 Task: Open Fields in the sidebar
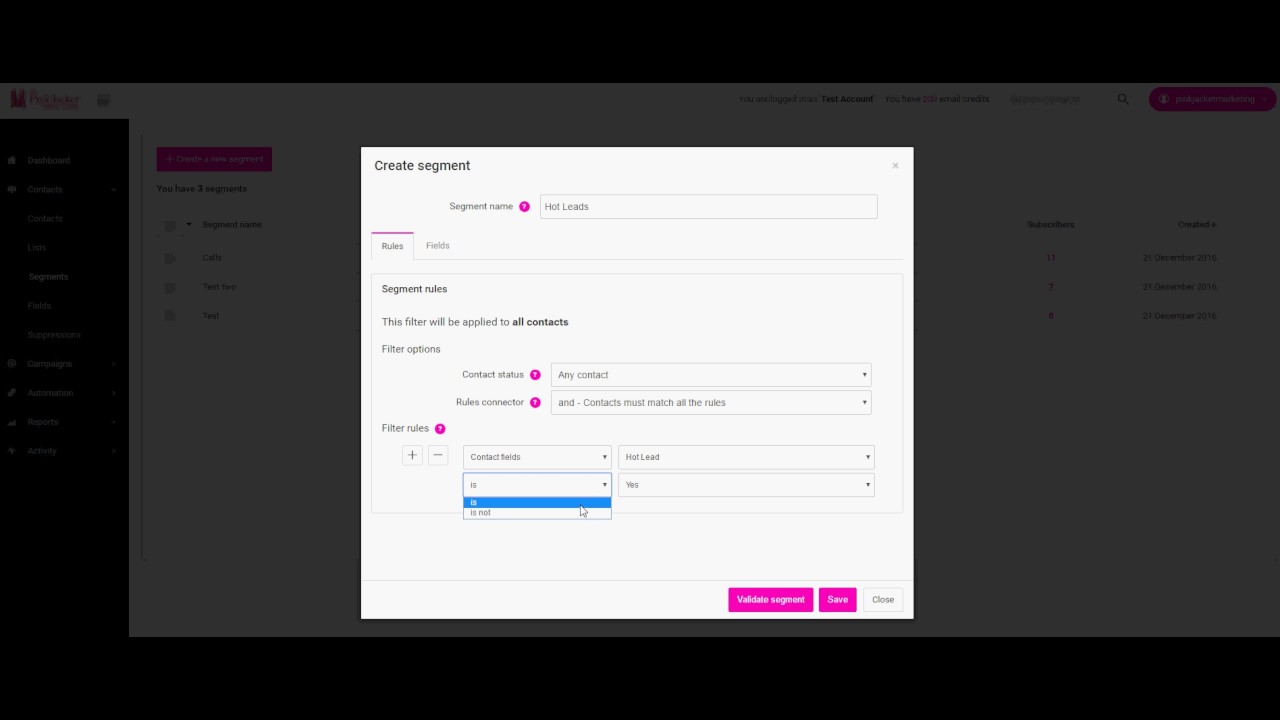[x=39, y=306]
